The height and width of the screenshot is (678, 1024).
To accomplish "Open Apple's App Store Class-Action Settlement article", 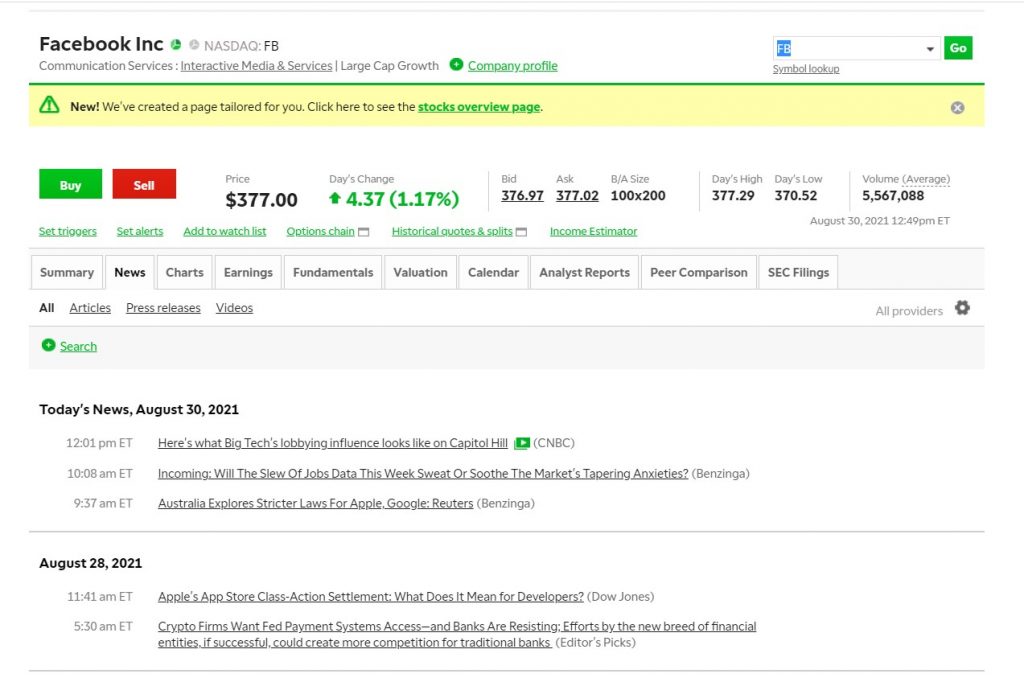I will coord(371,596).
